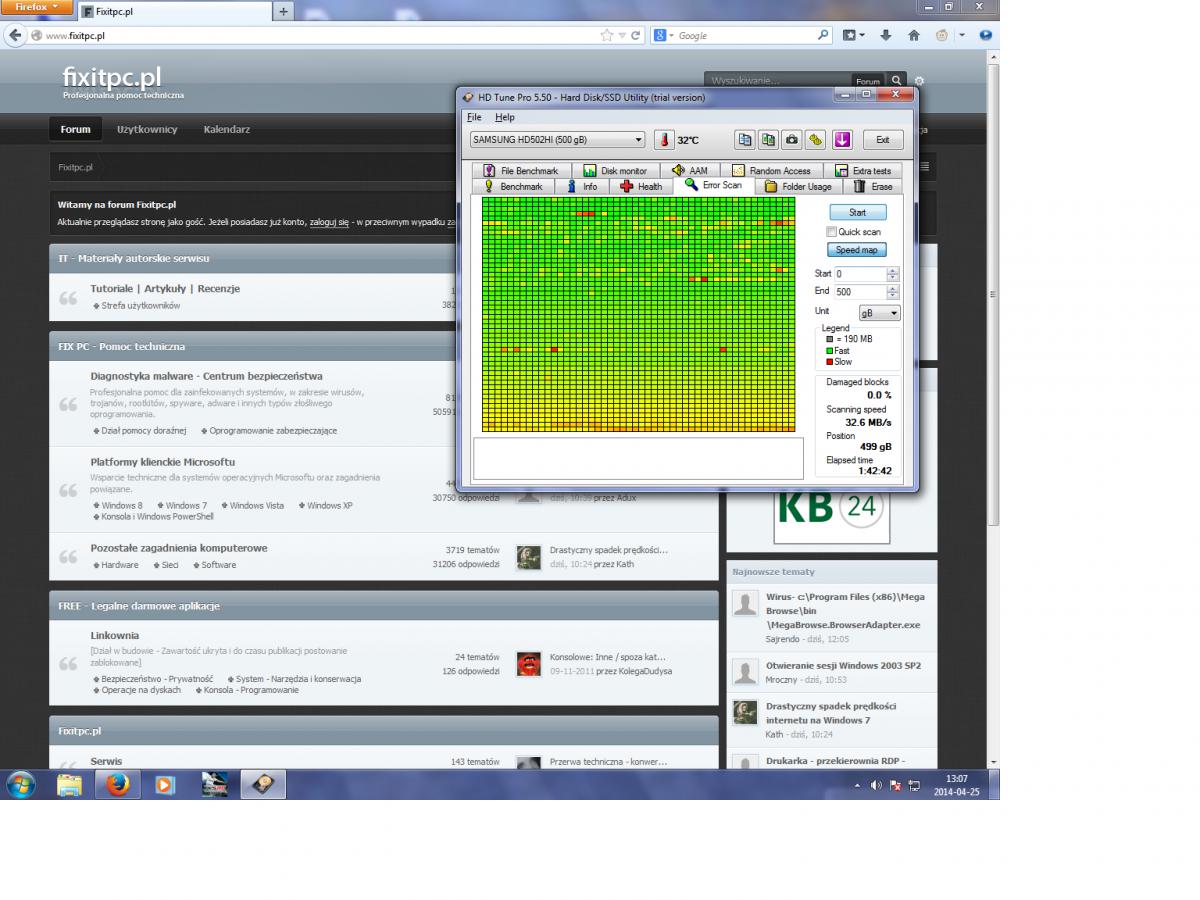Click the Firefox home icon
Viewport: 1200px width, 900px height.
[914, 35]
